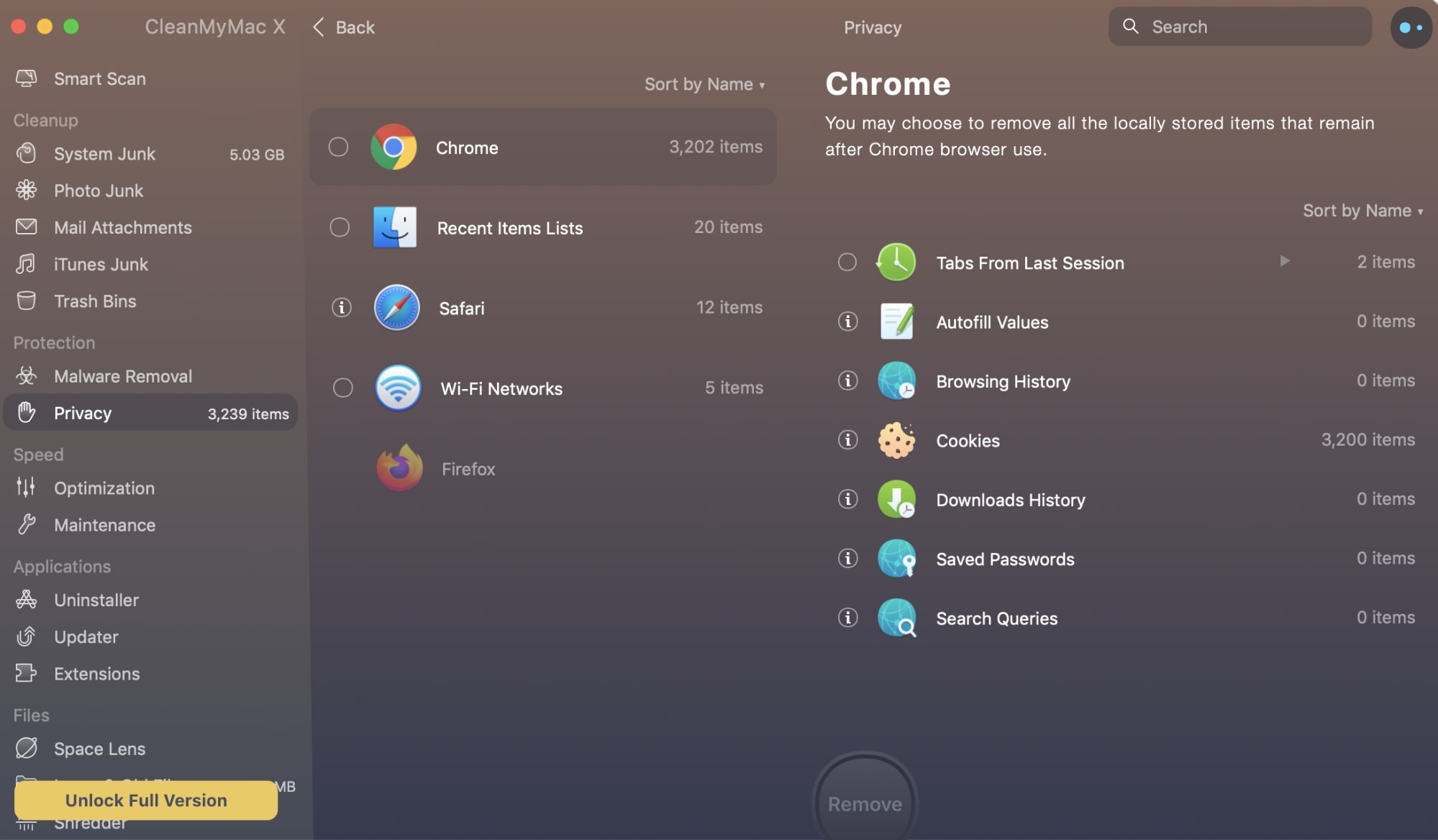Show info for Saved Passwords
This screenshot has width=1438, height=840.
pyautogui.click(x=848, y=558)
